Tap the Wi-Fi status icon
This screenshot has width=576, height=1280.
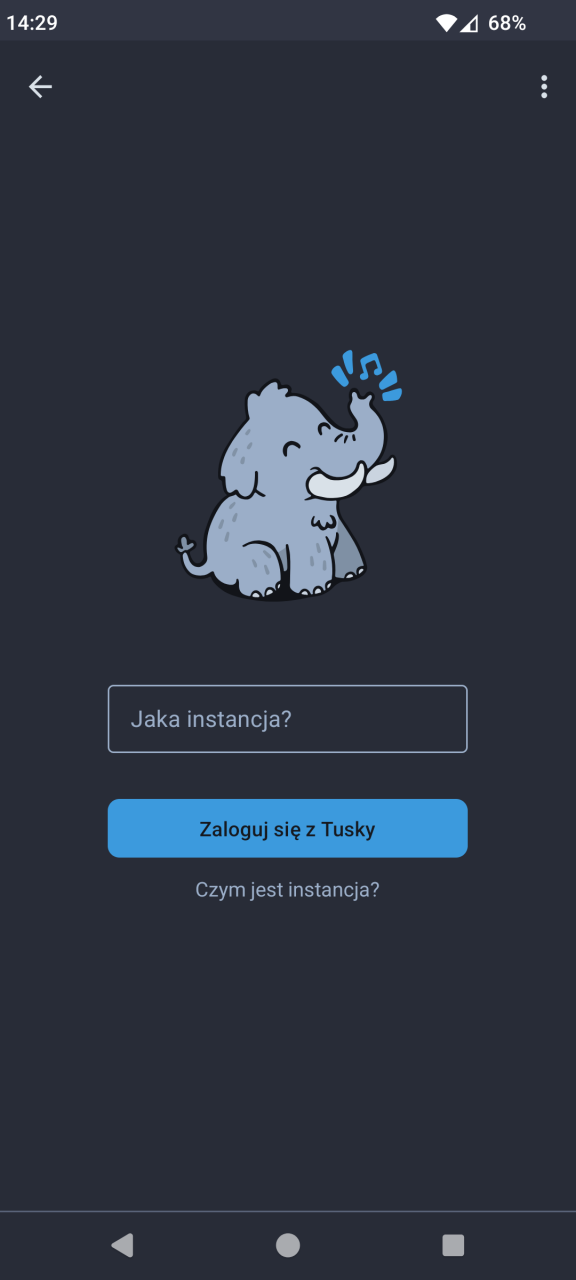tap(446, 22)
